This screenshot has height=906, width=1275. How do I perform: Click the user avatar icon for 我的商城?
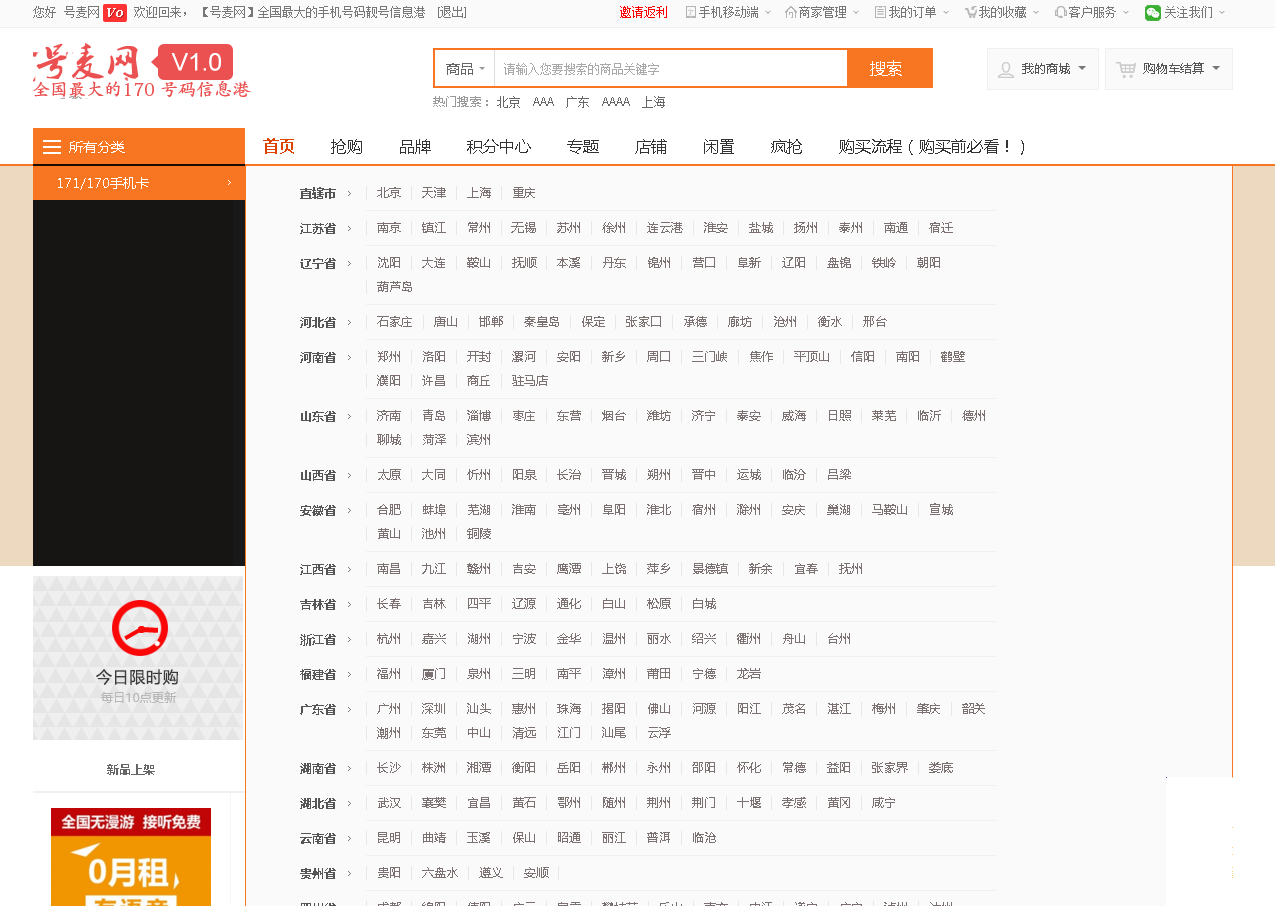[x=1006, y=69]
